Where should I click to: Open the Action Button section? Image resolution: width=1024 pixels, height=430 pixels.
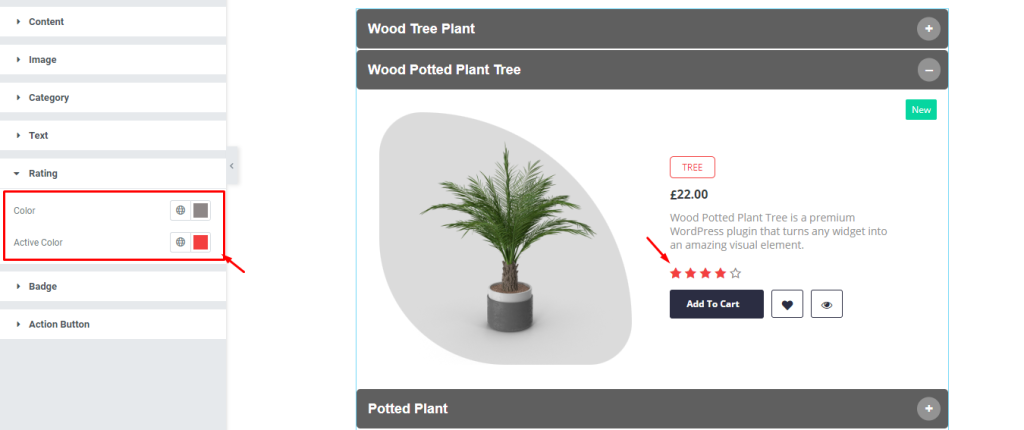[x=113, y=324]
